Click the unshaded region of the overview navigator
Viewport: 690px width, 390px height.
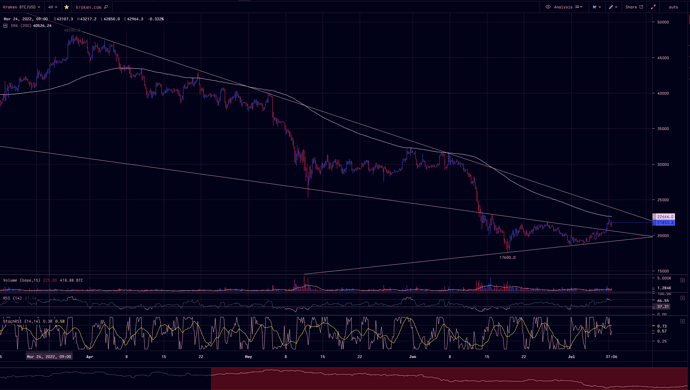point(106,379)
